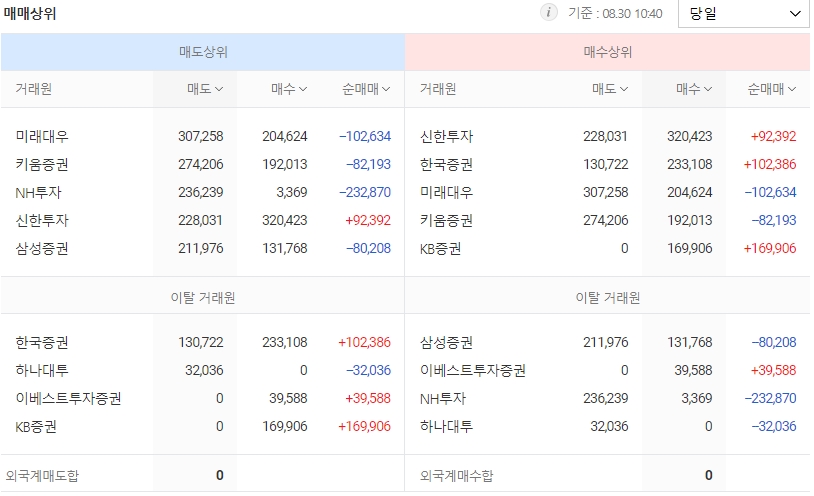Click the 매매상위 section title
The width and height of the screenshot is (814, 496).
coord(30,14)
